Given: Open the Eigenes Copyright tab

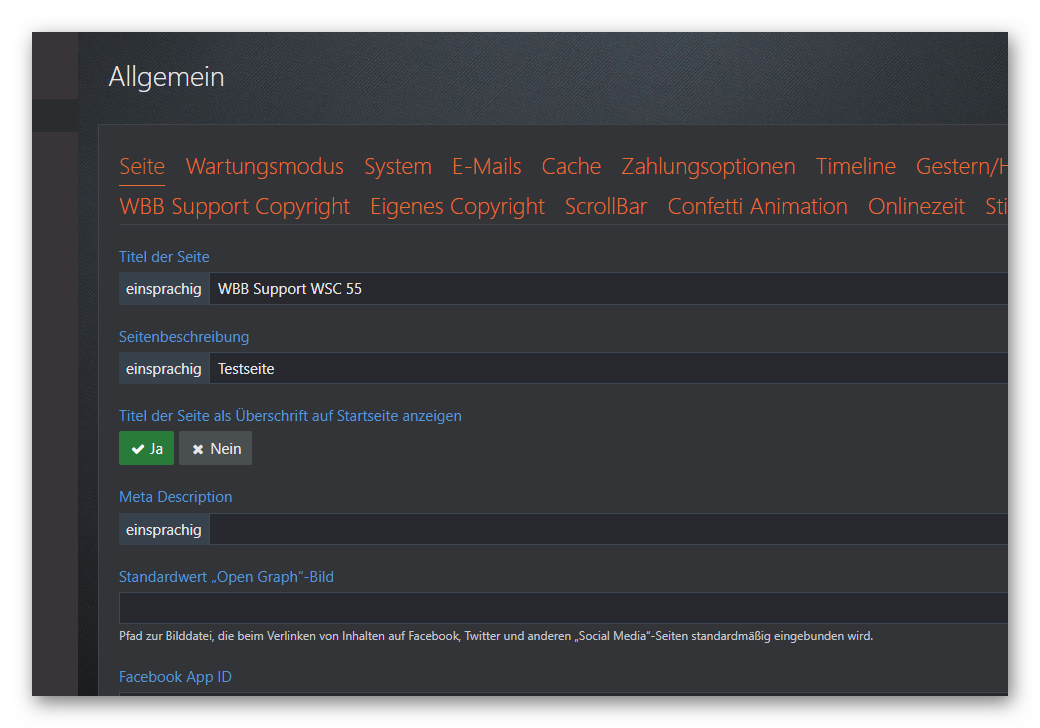Looking at the screenshot, I should pos(457,207).
